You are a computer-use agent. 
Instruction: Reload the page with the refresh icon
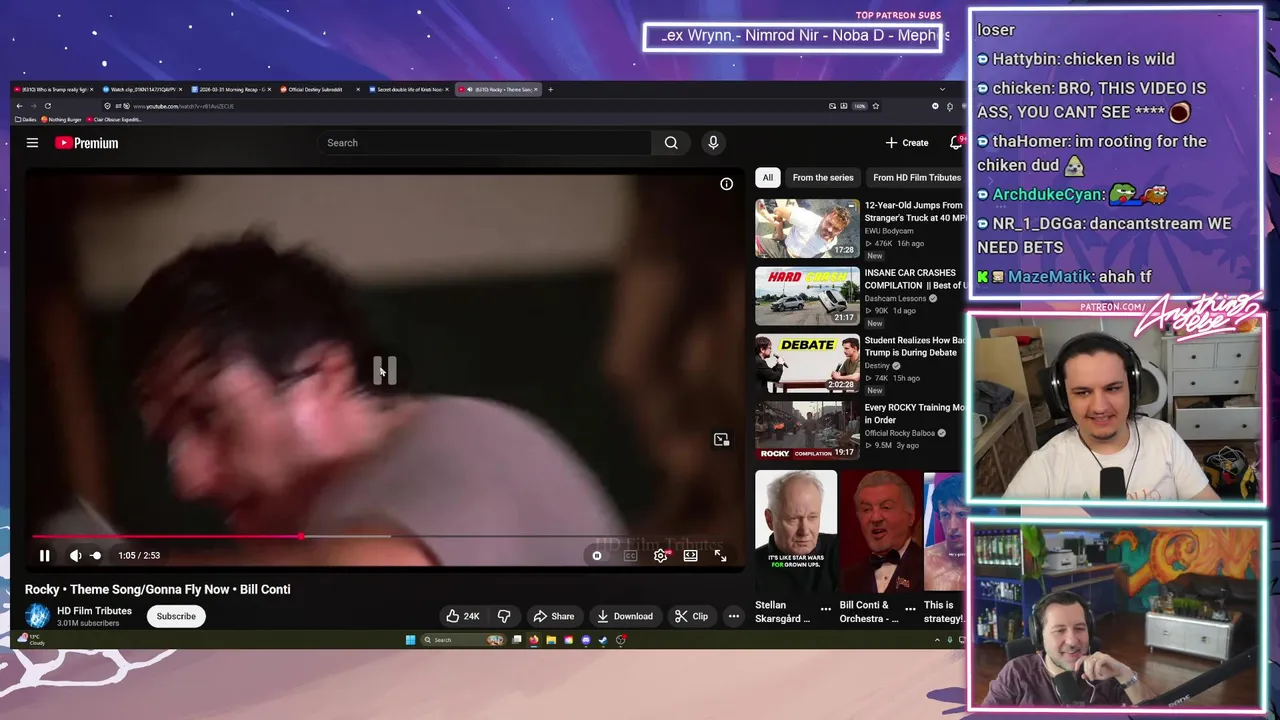[x=47, y=106]
